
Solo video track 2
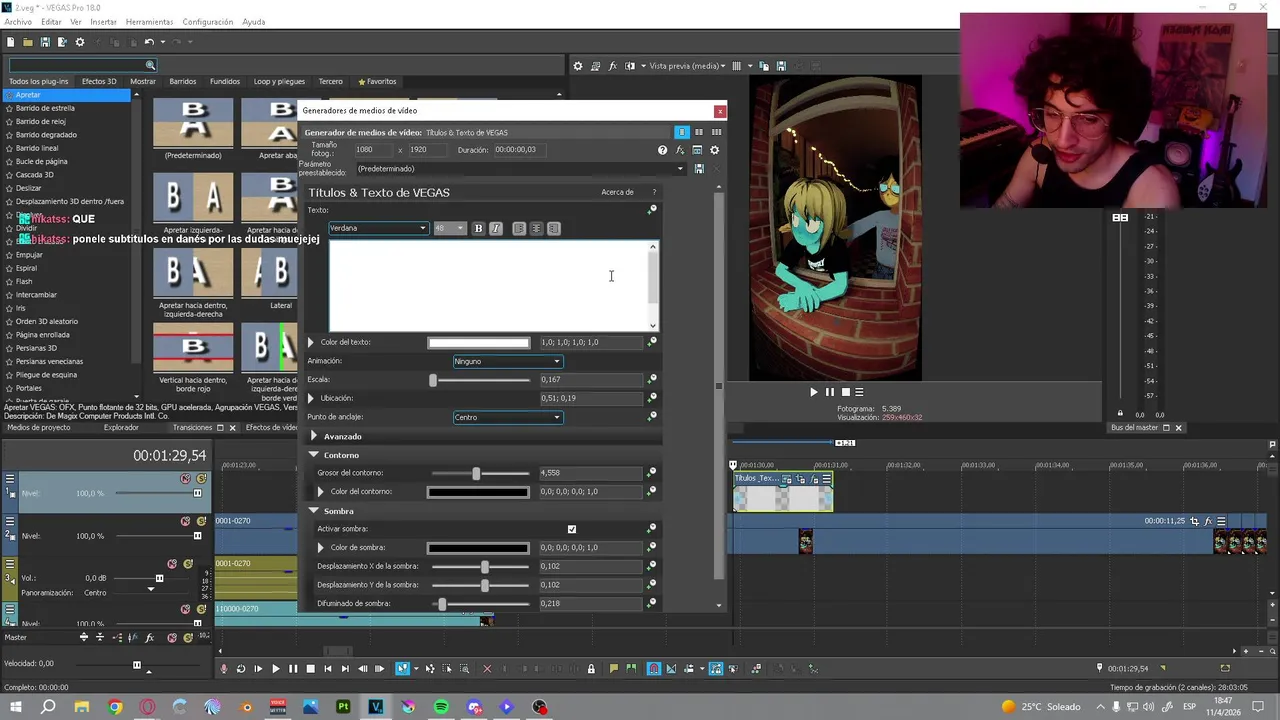[x=201, y=521]
